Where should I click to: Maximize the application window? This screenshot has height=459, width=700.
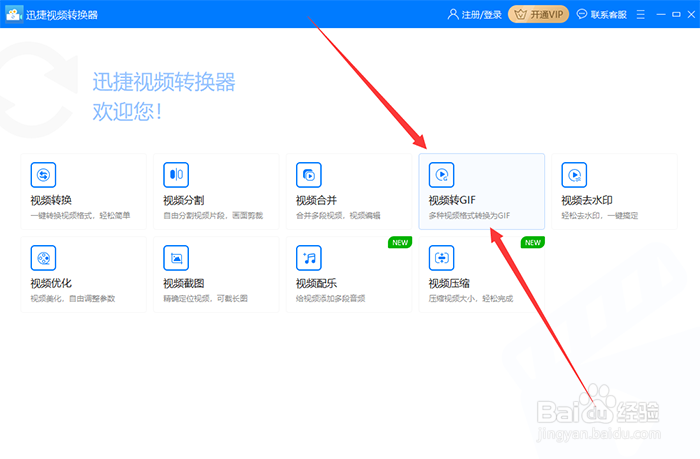click(676, 15)
